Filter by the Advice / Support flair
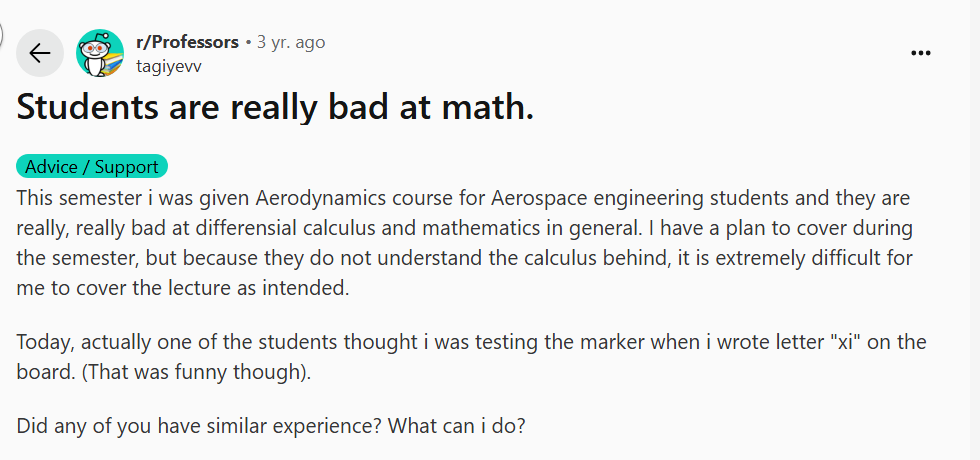Viewport: 980px width, 460px height. [x=92, y=167]
